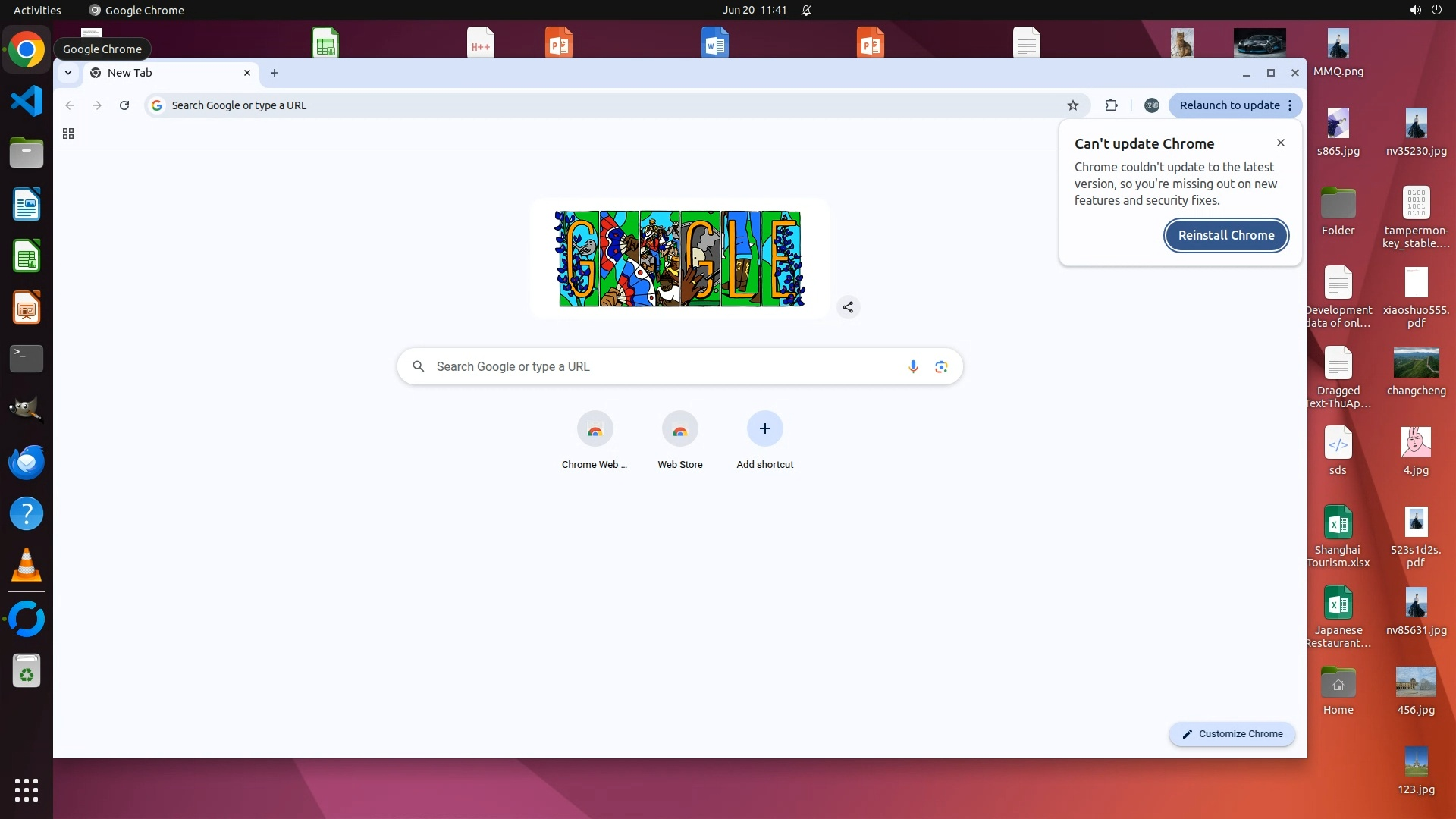Viewport: 1456px width, 819px height.
Task: Dismiss the Can't update Chrome popup
Action: (1281, 143)
